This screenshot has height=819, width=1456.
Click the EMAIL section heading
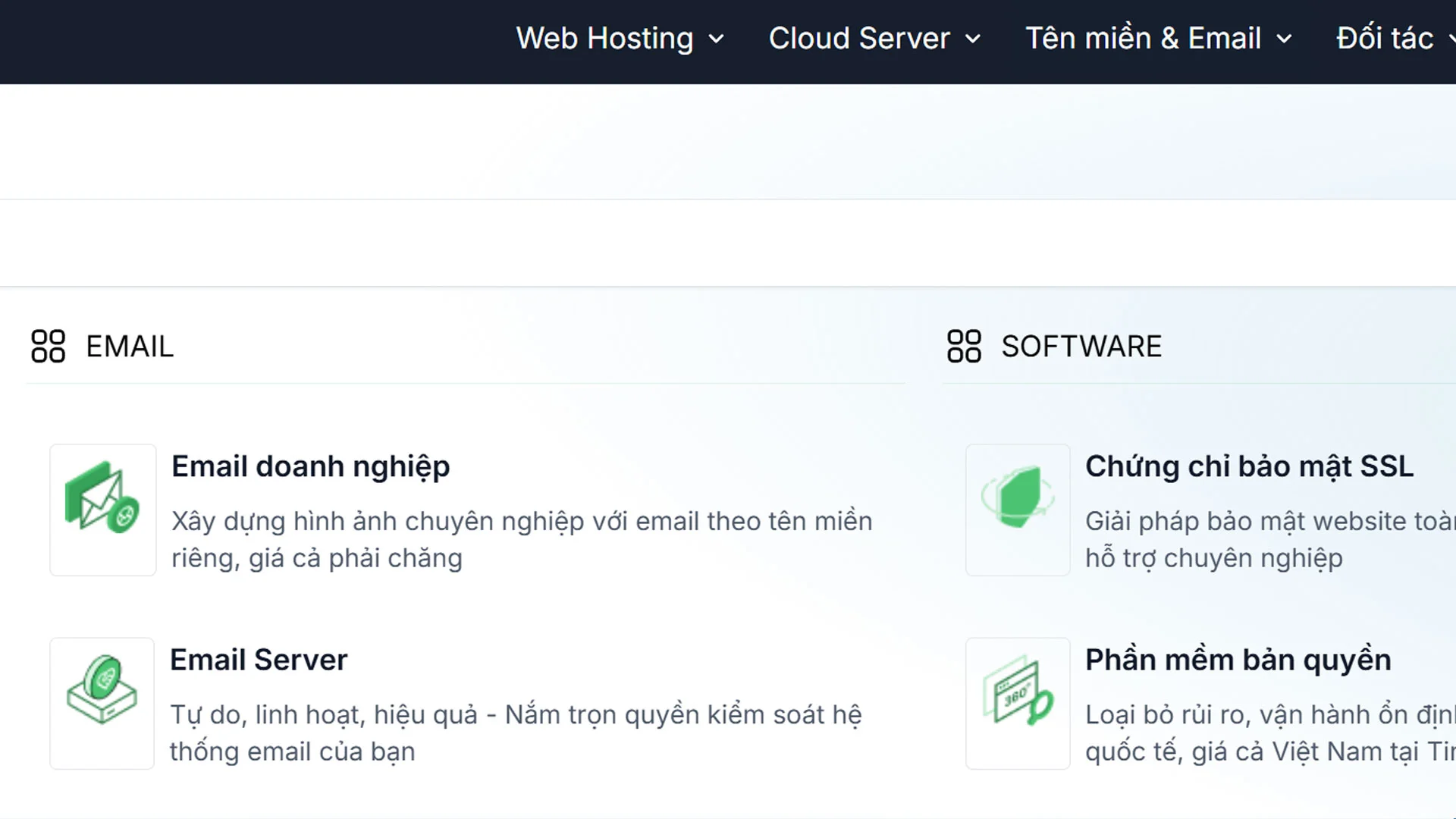pyautogui.click(x=130, y=347)
